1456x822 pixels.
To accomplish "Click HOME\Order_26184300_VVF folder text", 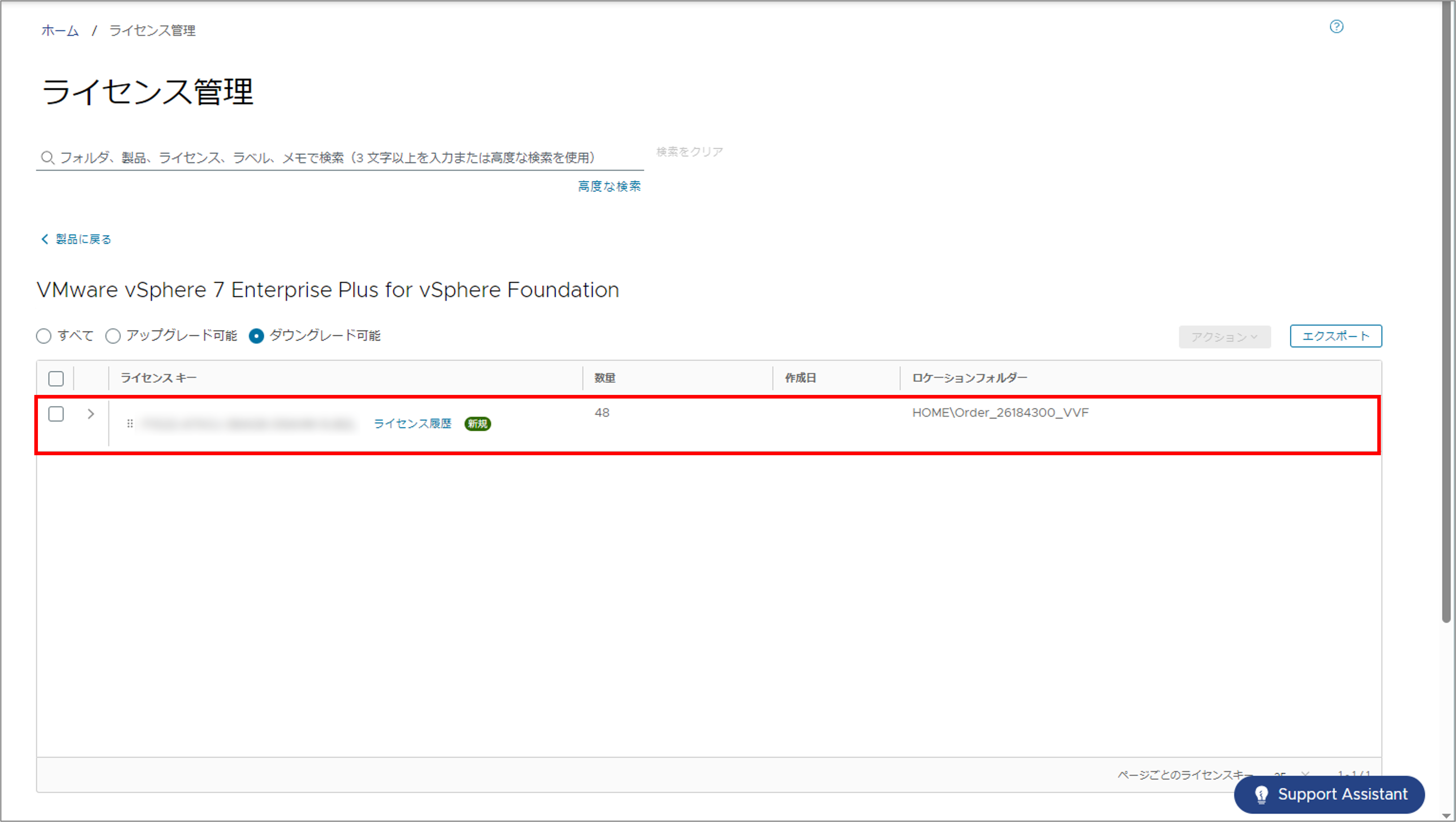I will (1000, 412).
